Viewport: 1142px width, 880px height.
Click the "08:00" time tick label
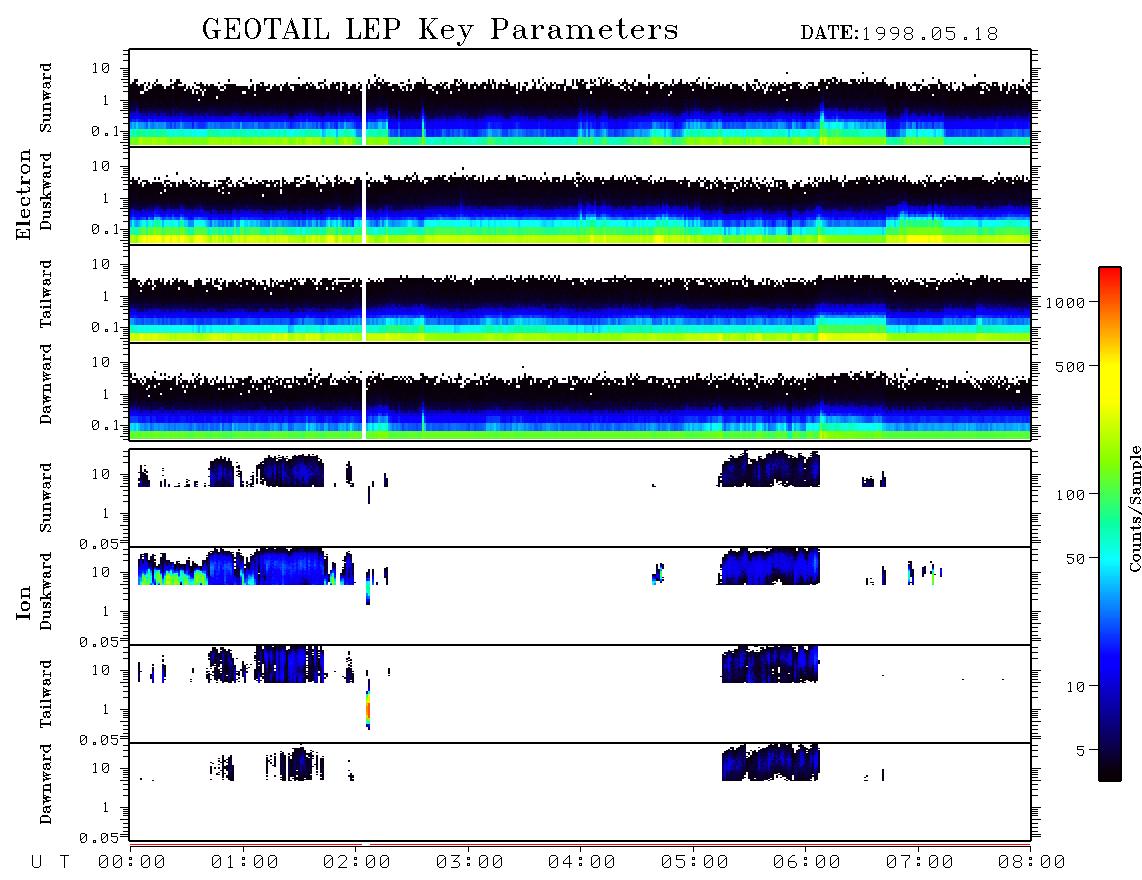pos(1032,862)
